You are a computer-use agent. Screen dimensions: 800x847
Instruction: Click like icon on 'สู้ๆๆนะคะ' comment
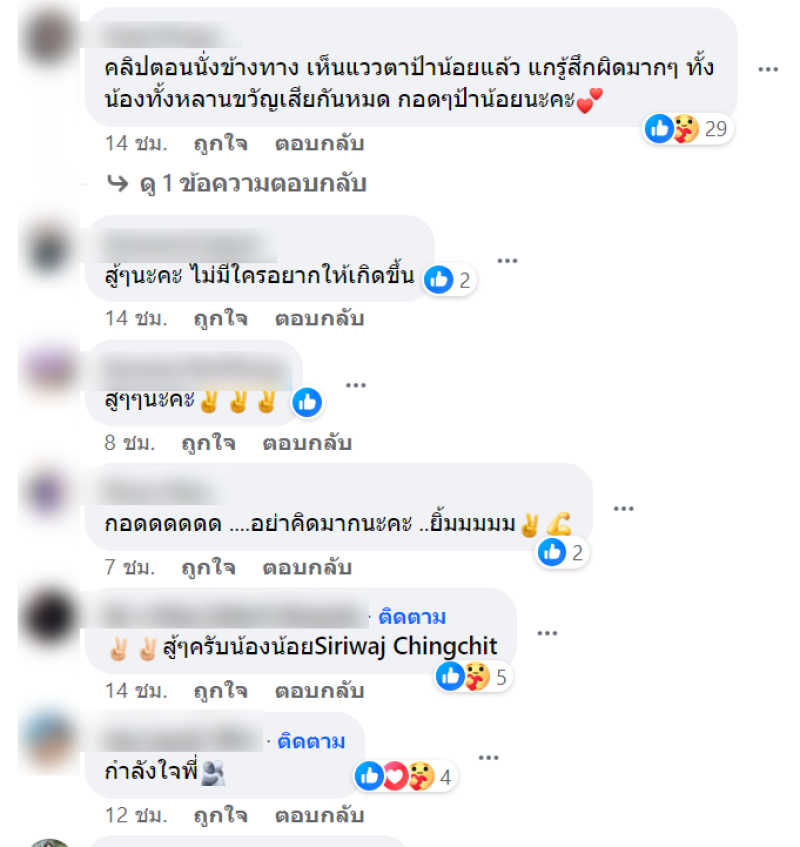[x=307, y=402]
